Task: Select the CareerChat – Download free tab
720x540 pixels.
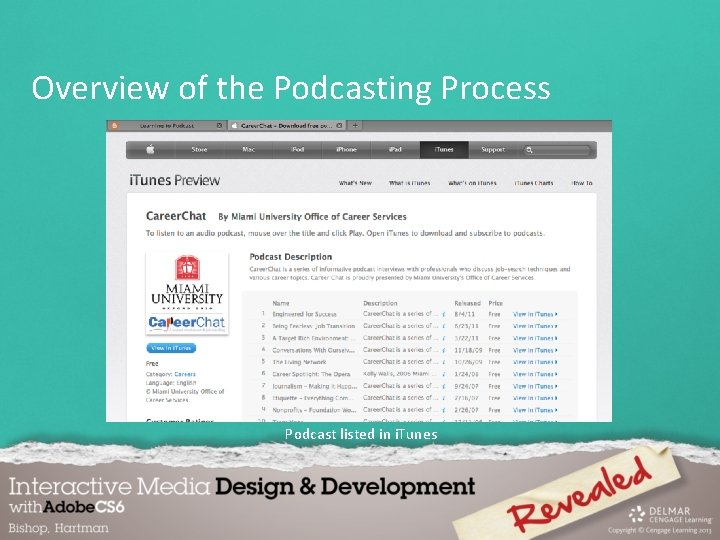Action: tap(286, 125)
